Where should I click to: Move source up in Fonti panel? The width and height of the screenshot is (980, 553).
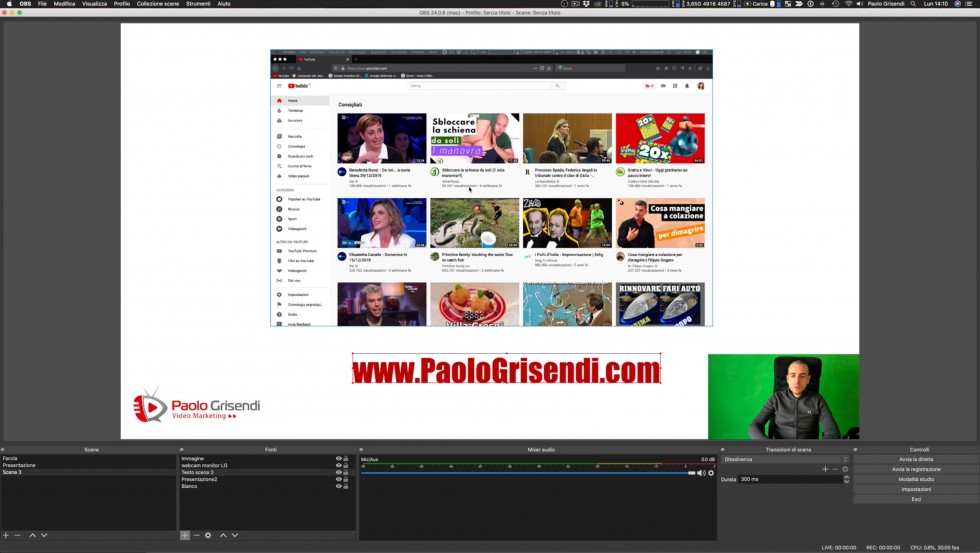tap(223, 536)
